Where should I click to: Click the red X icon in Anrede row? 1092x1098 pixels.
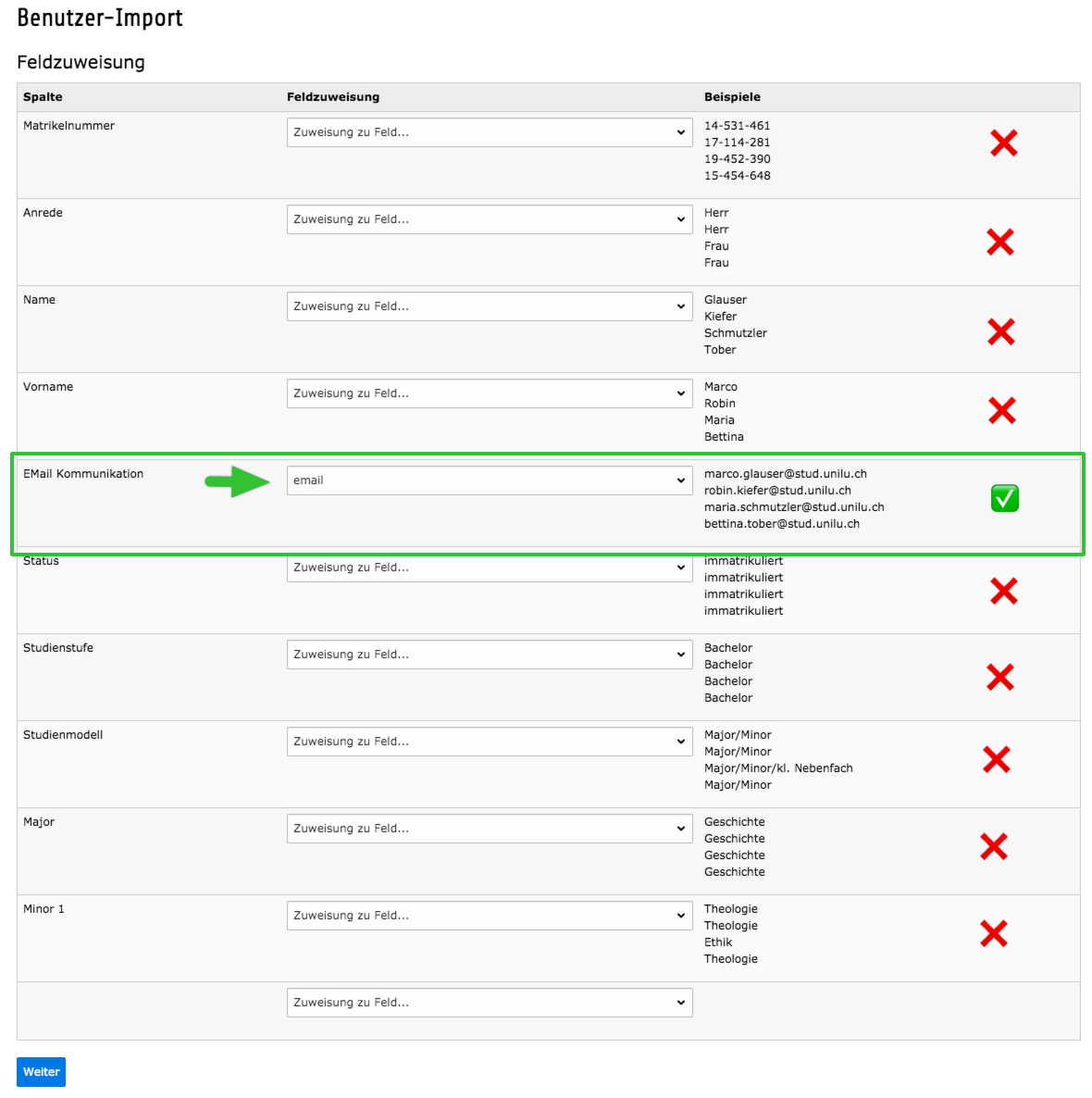tap(1000, 243)
